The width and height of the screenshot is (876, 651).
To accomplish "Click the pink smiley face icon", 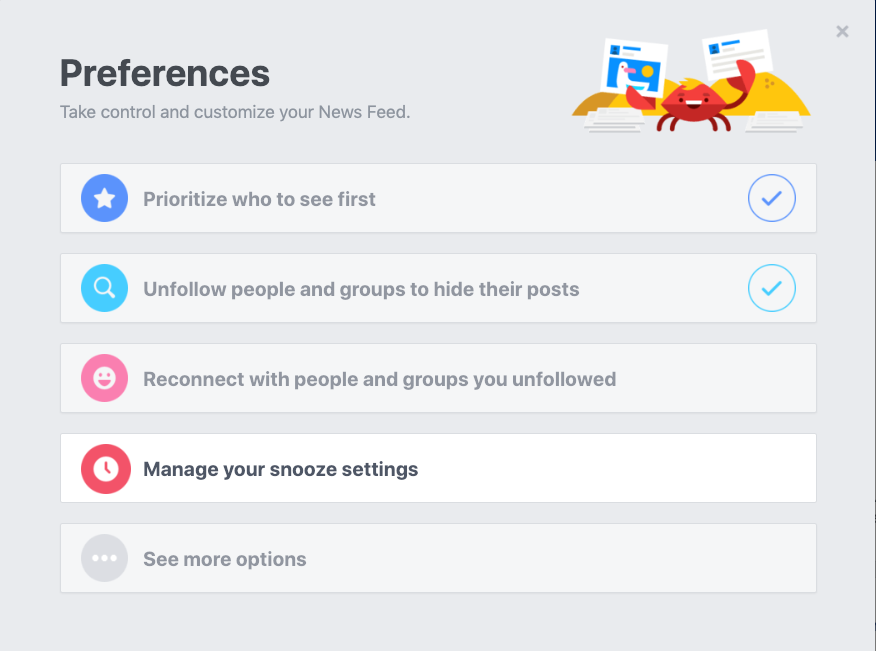I will (x=104, y=378).
